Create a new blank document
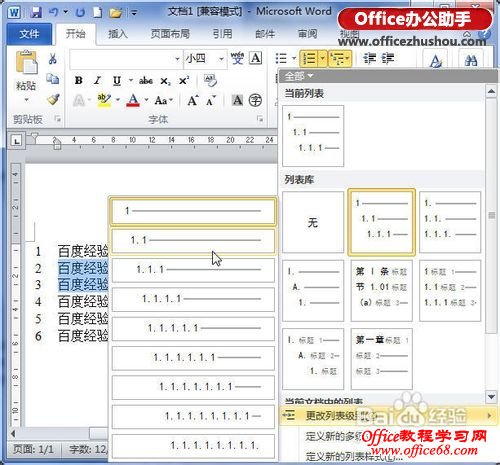The width and height of the screenshot is (500, 465). pos(97,13)
